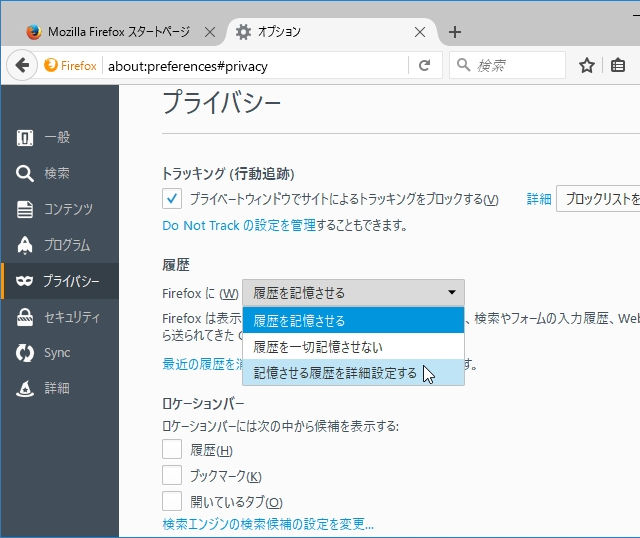Uncheck プライベートウィンドウ tracking block checkbox
Viewport: 640px width, 538px height.
click(172, 199)
